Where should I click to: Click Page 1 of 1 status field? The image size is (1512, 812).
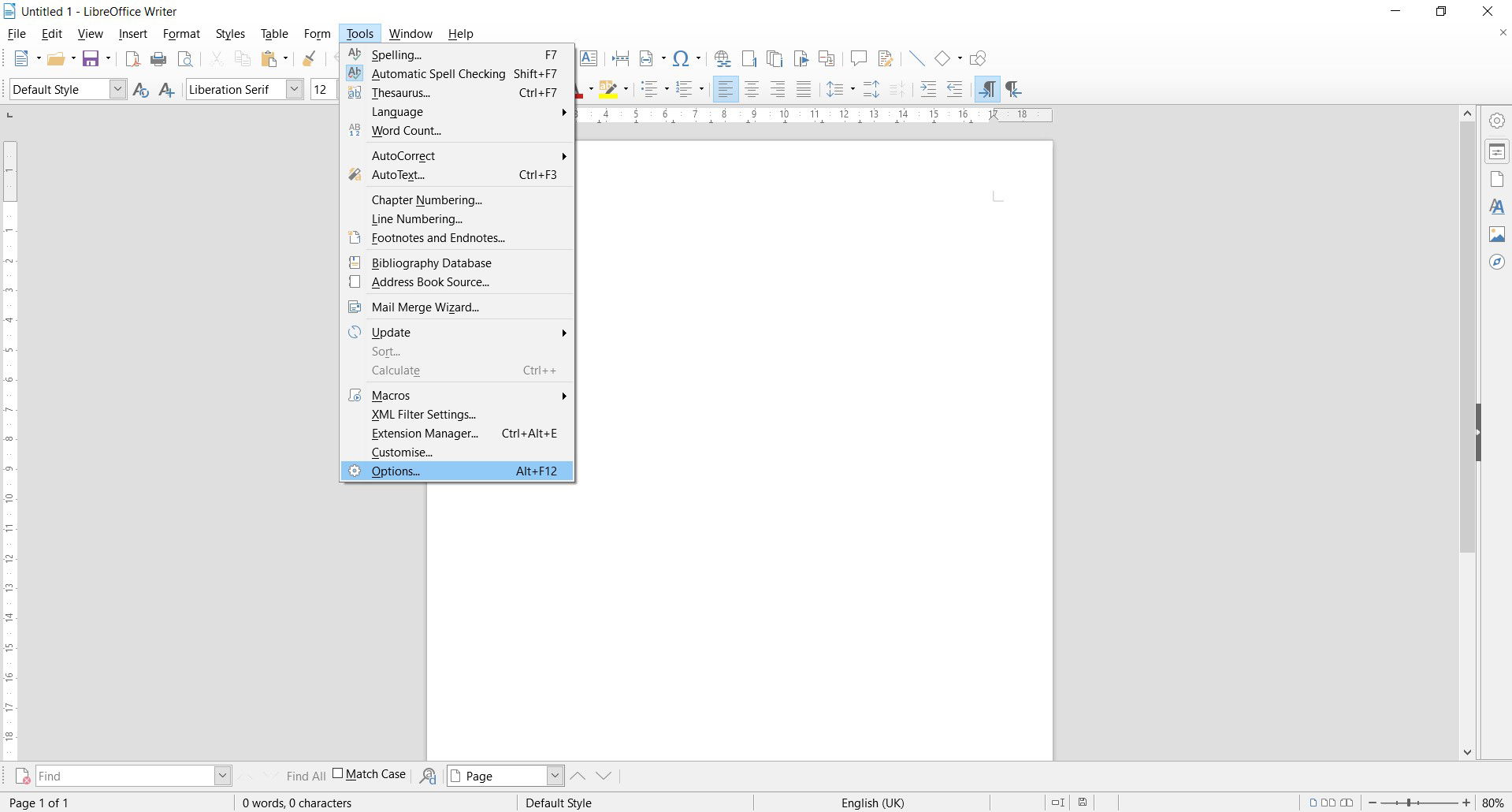click(x=39, y=803)
